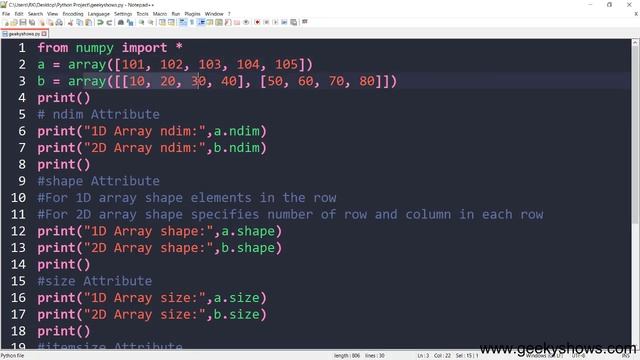
Task: Open the Run menu
Action: tap(176, 14)
